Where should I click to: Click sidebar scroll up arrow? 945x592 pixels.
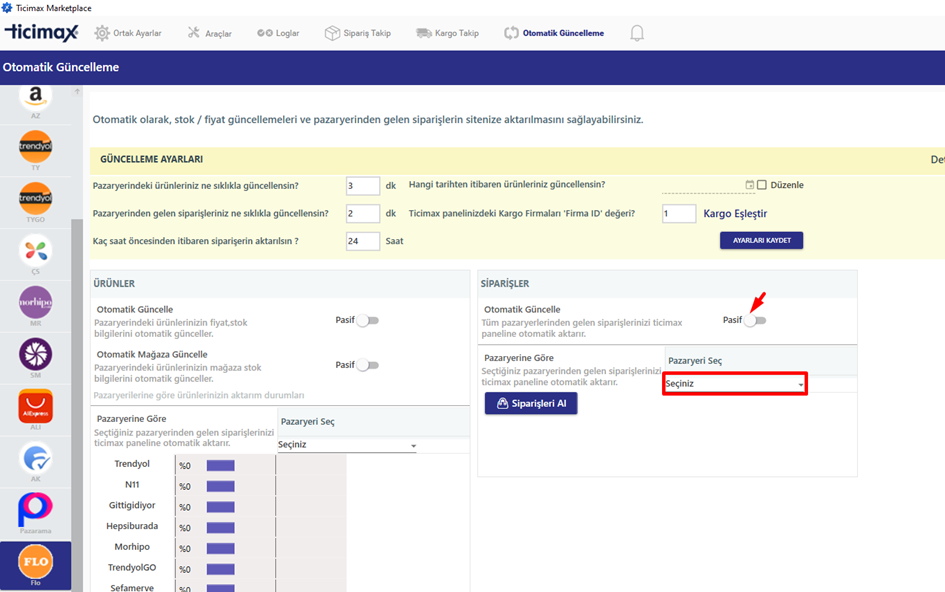77,92
